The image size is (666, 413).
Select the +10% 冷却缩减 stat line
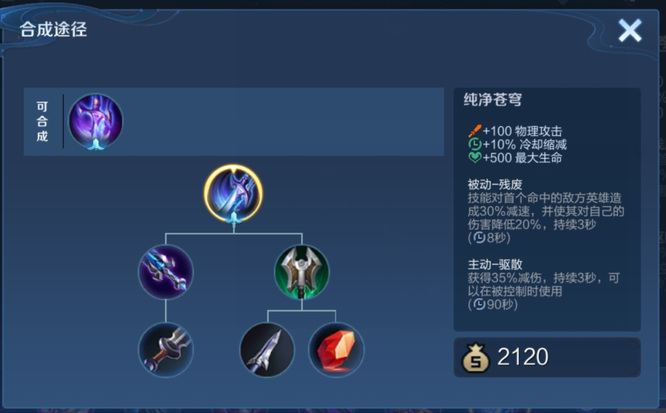pos(517,144)
